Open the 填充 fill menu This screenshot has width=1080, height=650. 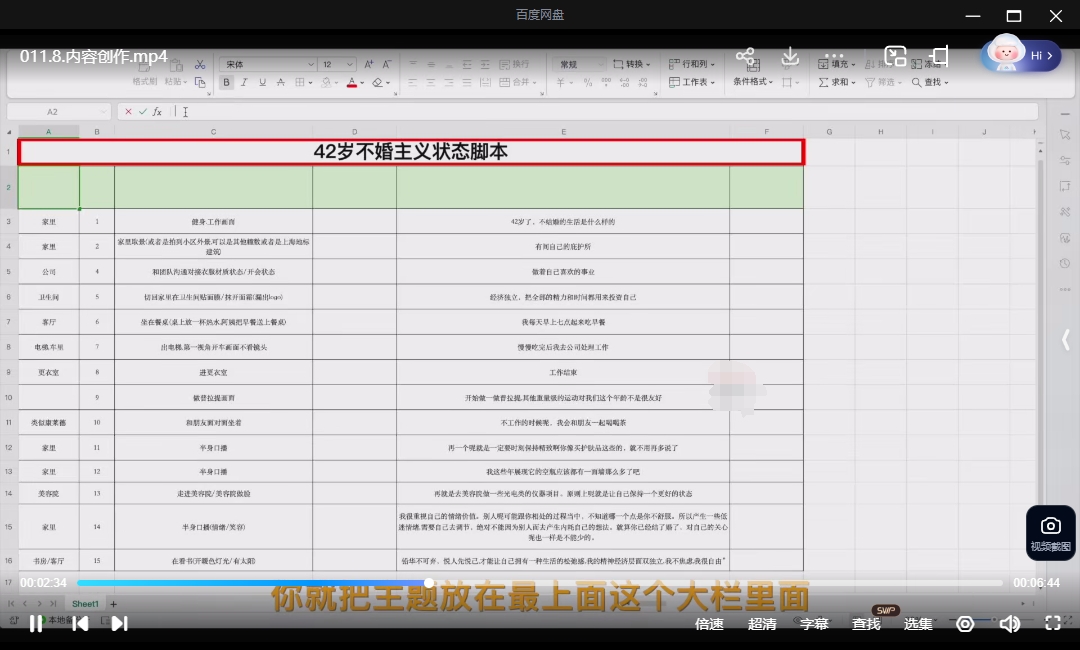point(836,64)
